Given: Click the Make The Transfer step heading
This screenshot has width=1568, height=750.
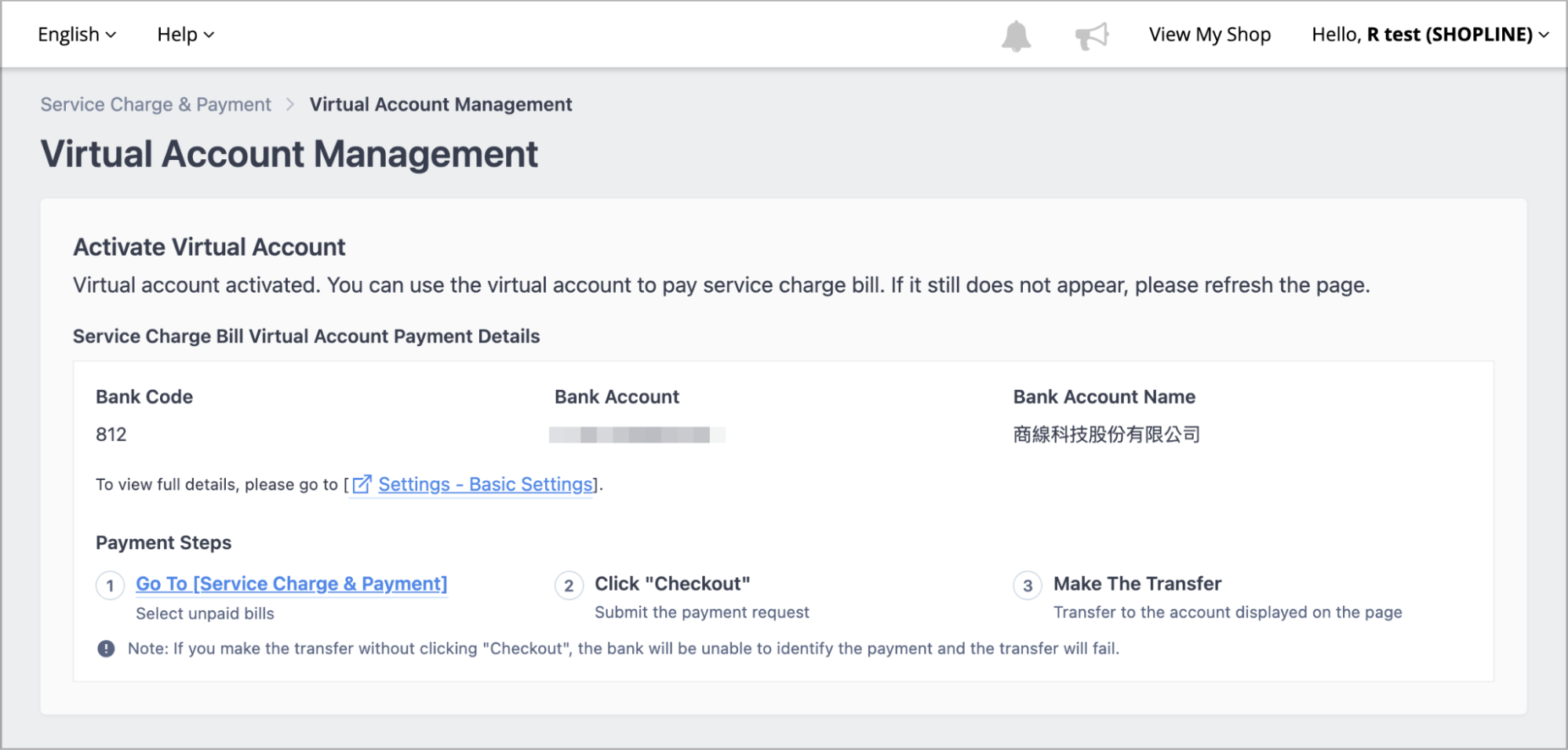Looking at the screenshot, I should (1137, 584).
